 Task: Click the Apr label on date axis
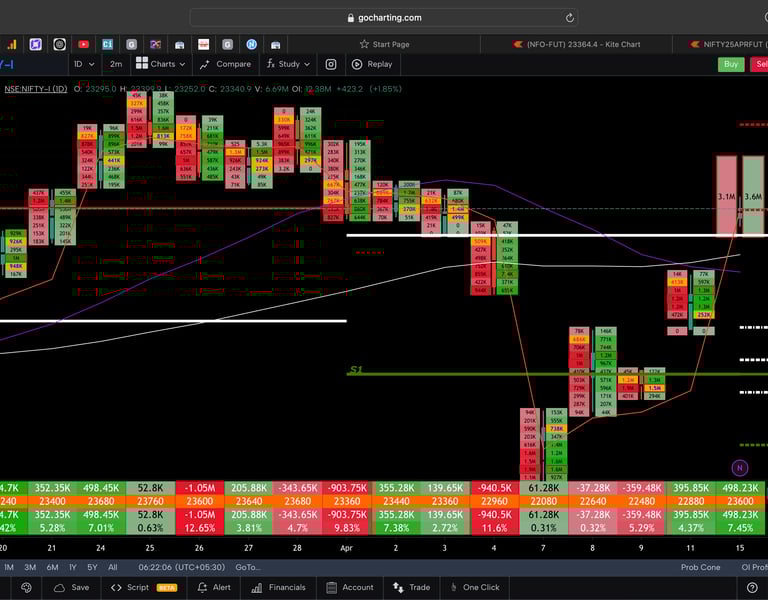[346, 548]
